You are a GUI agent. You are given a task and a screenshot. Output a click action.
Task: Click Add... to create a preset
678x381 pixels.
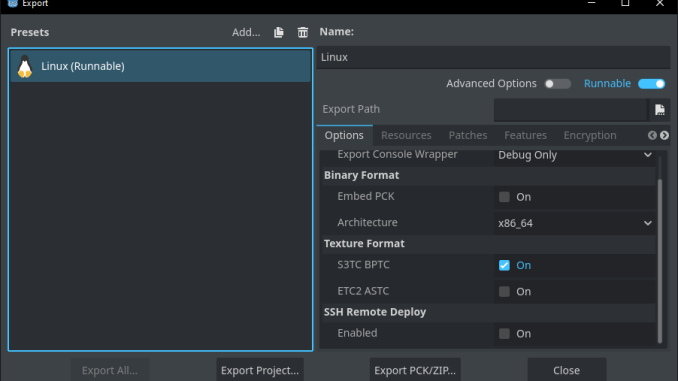pos(246,32)
